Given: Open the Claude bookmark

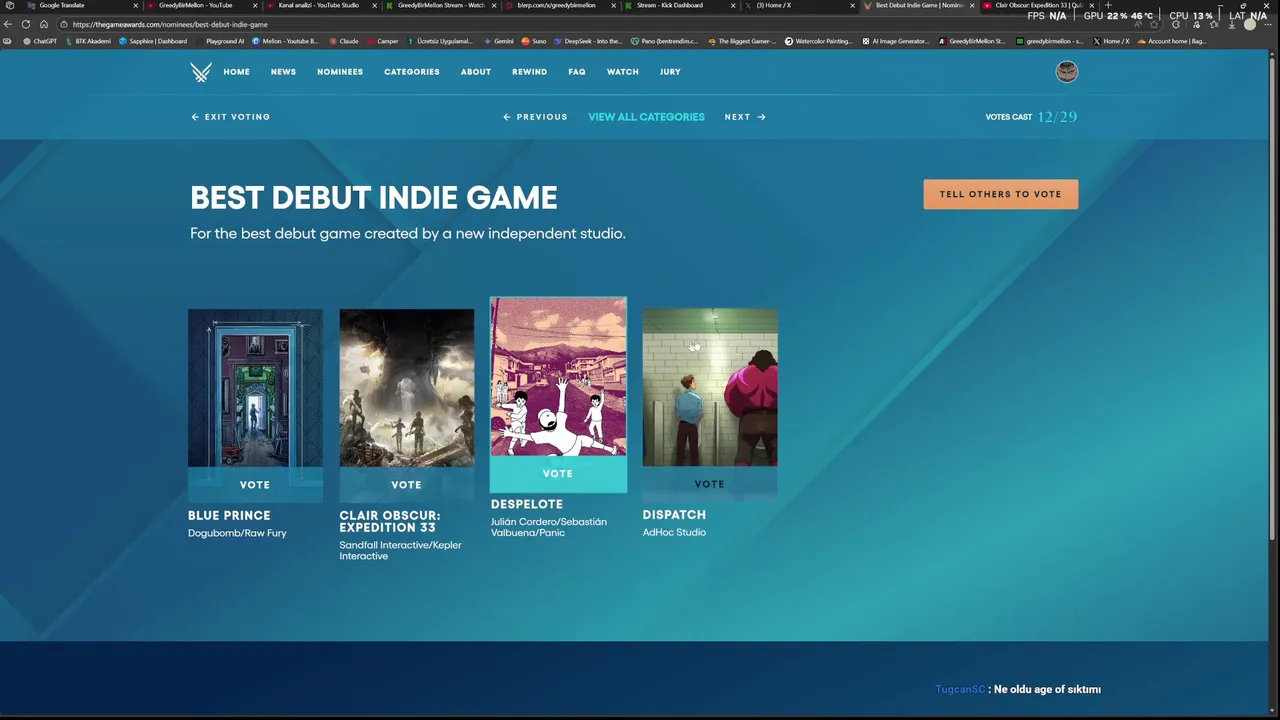Looking at the screenshot, I should pyautogui.click(x=344, y=41).
